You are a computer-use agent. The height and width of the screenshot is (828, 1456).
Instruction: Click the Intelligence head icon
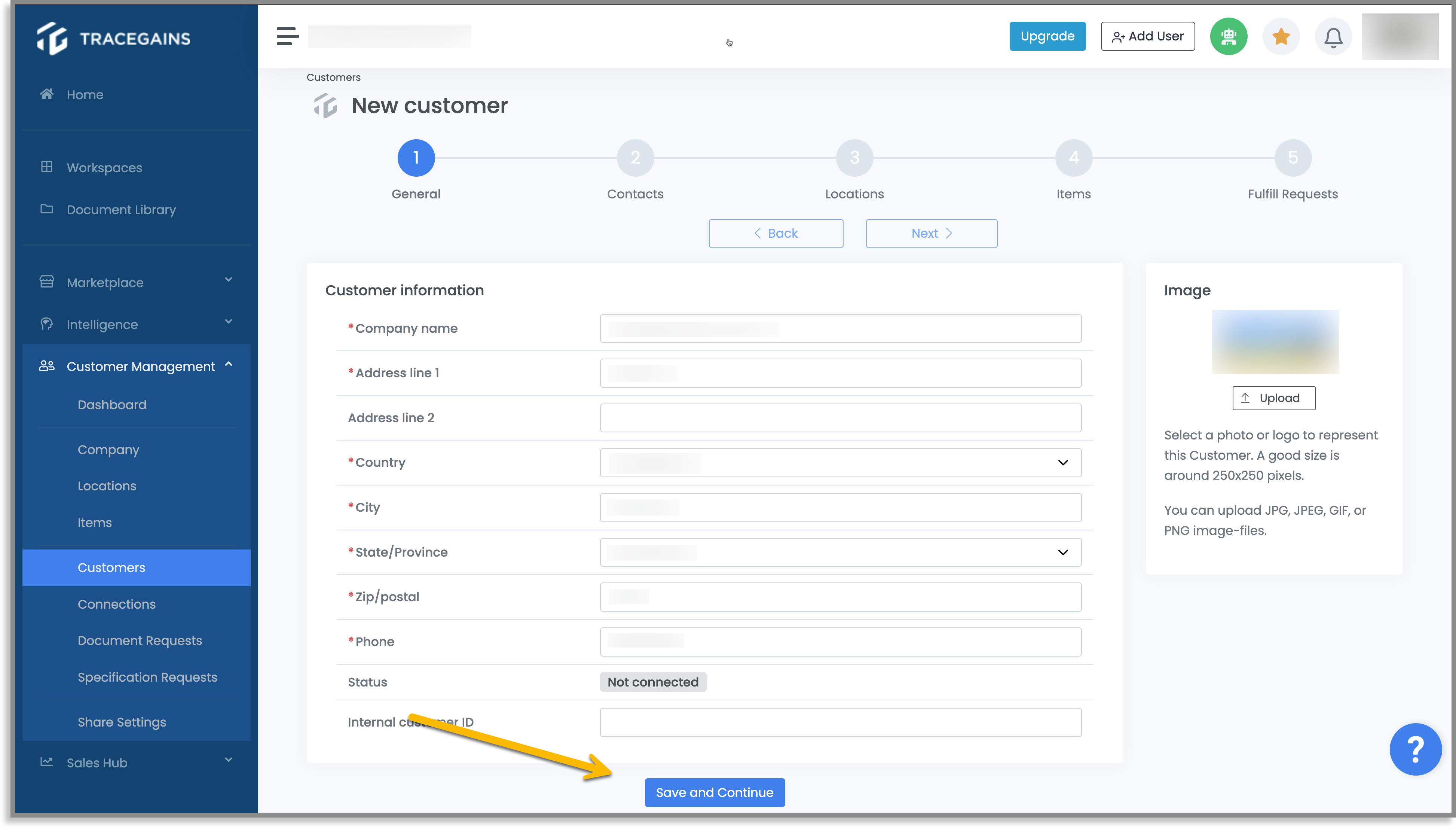point(47,323)
